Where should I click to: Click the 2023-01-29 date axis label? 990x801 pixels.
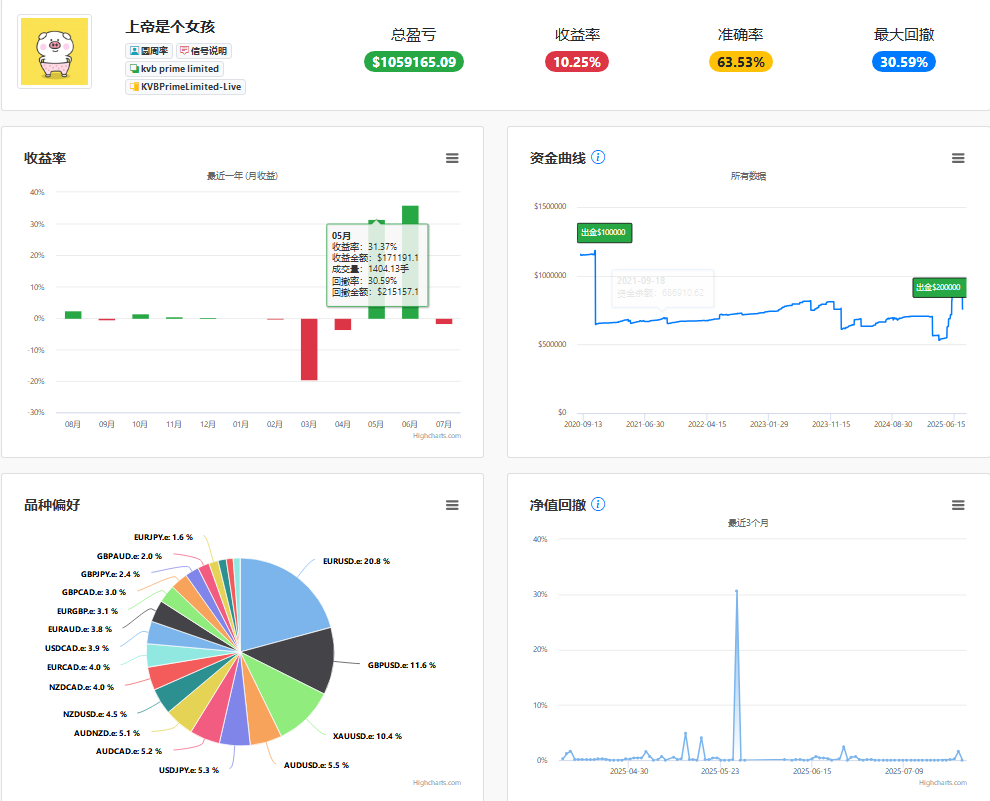click(769, 424)
